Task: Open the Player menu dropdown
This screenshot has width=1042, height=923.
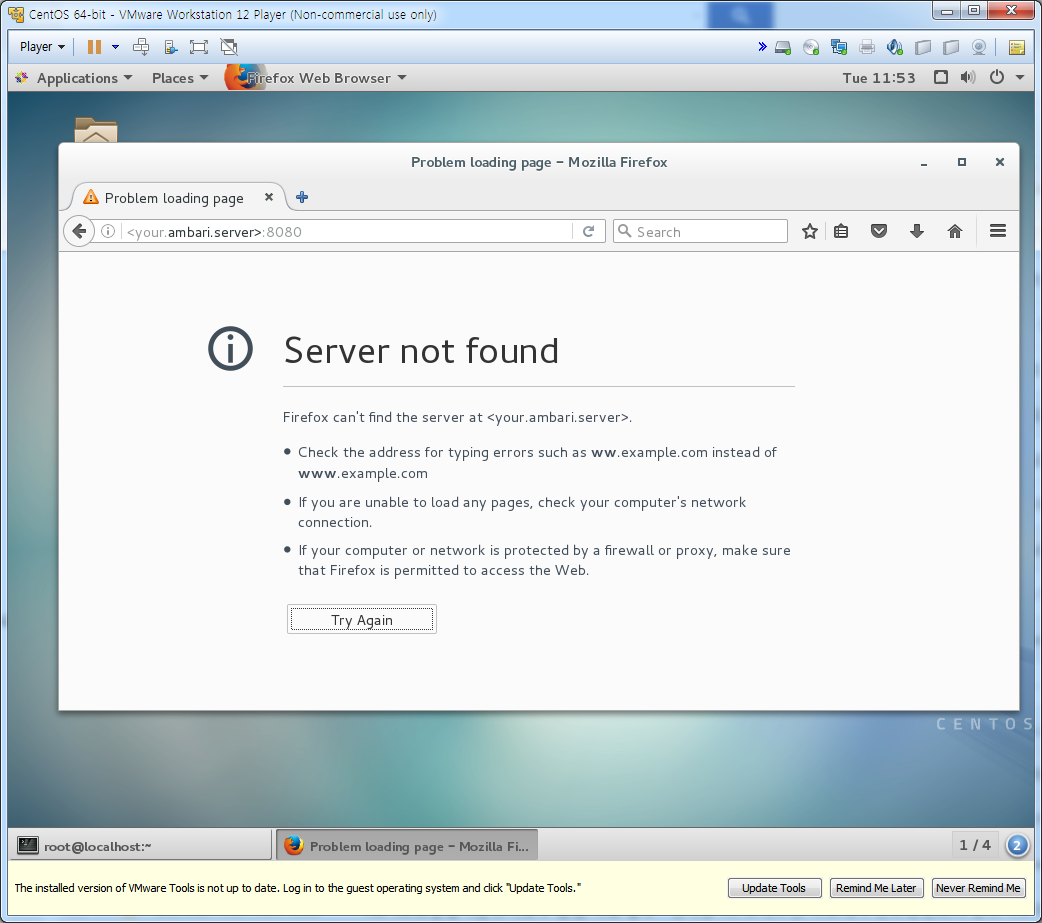Action: click(40, 46)
